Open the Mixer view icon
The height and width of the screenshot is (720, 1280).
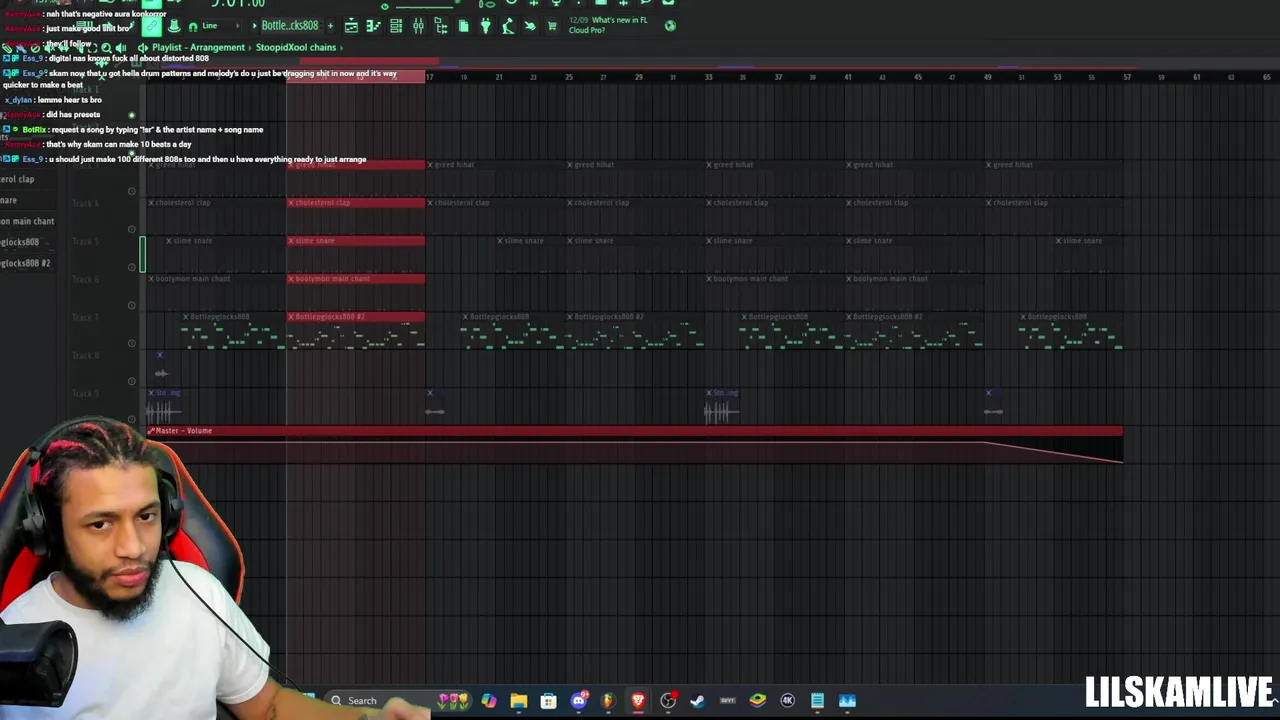tap(418, 26)
